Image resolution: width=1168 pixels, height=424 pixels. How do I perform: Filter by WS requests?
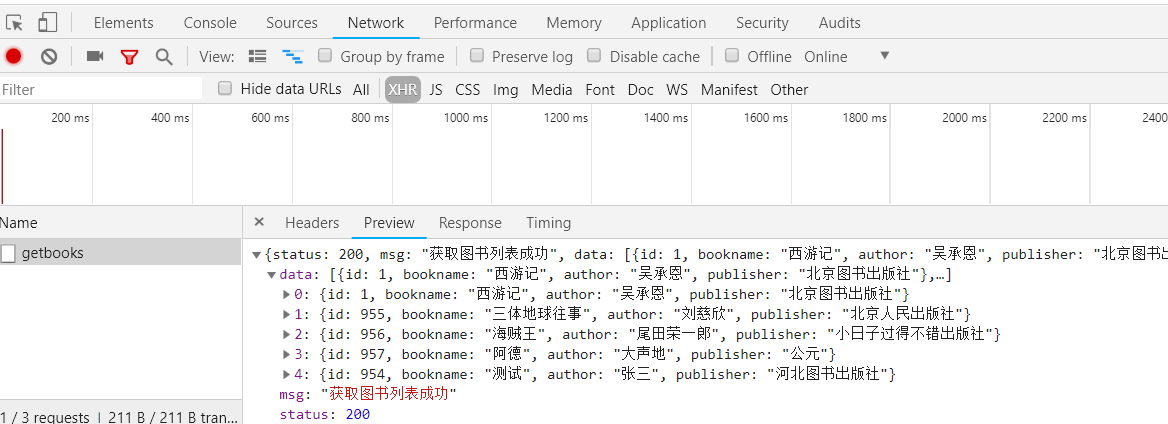coord(677,90)
